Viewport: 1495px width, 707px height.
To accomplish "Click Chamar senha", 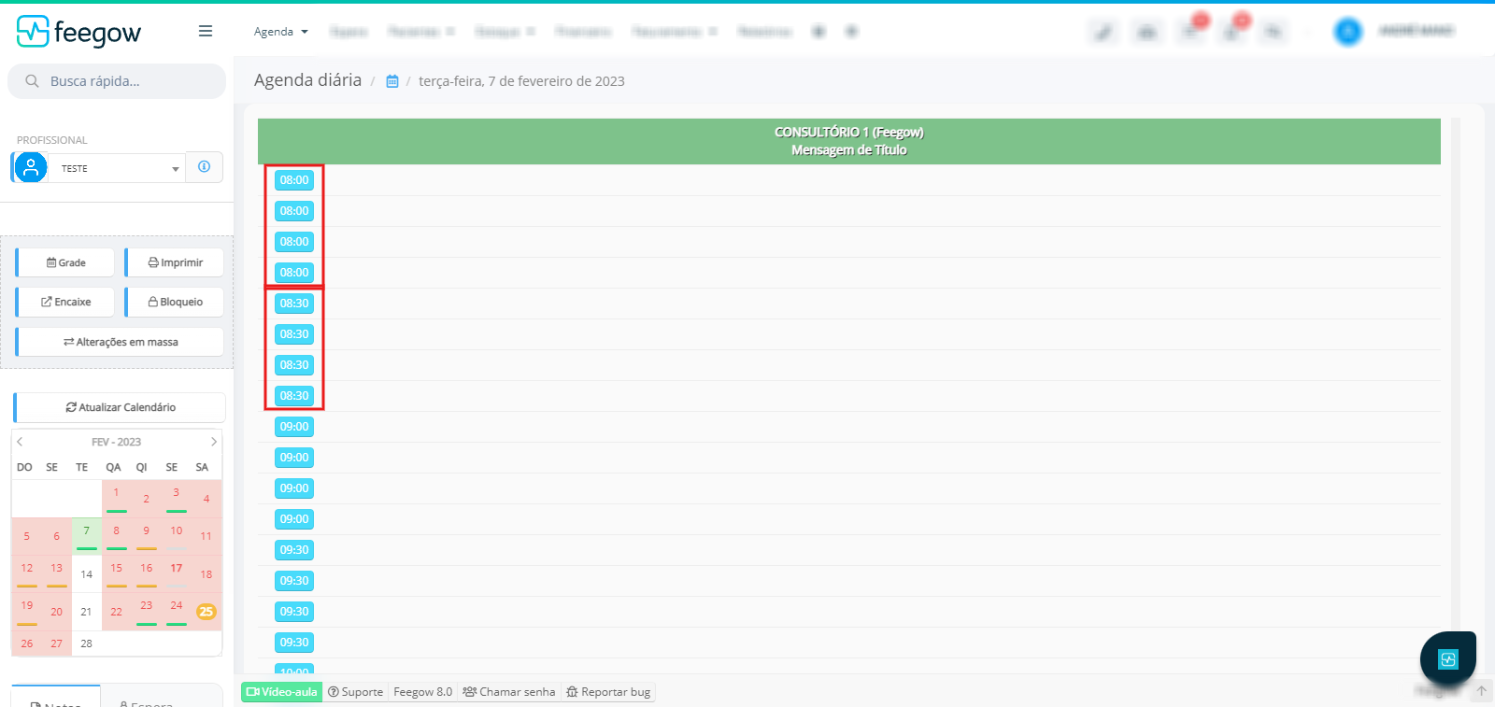I will tap(509, 692).
